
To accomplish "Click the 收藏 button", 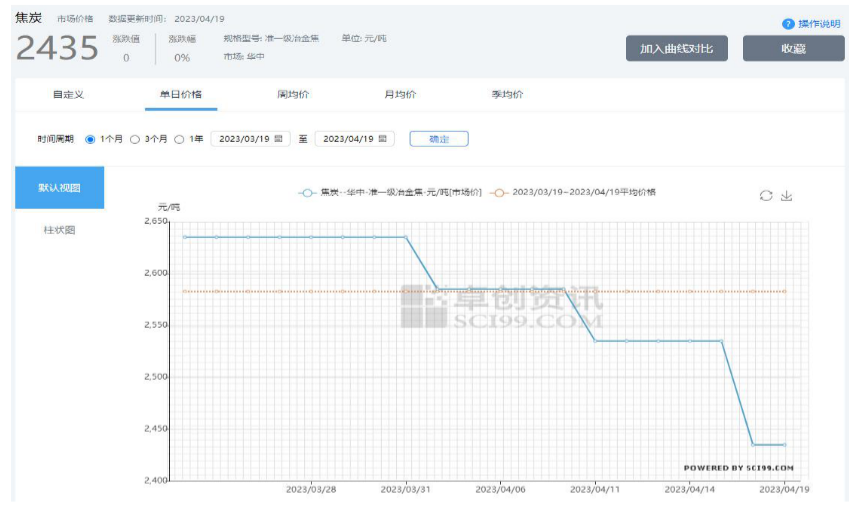I will click(x=793, y=48).
